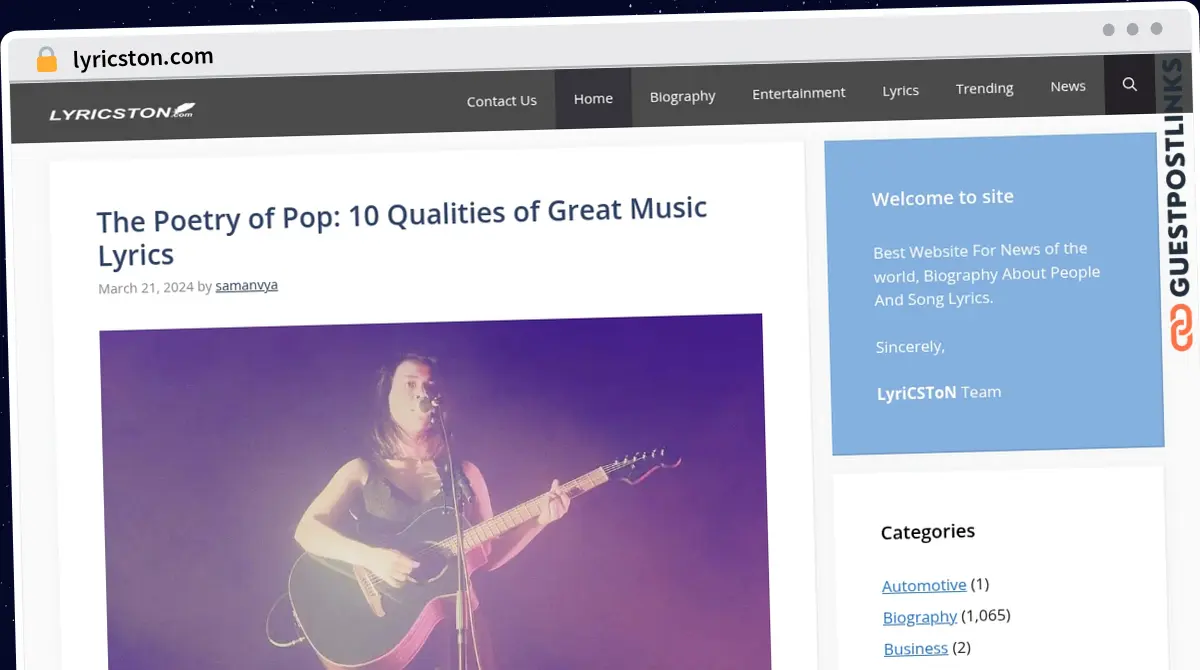Open the Lyrics navigation item
Screen dimensions: 1200x670
coord(900,90)
